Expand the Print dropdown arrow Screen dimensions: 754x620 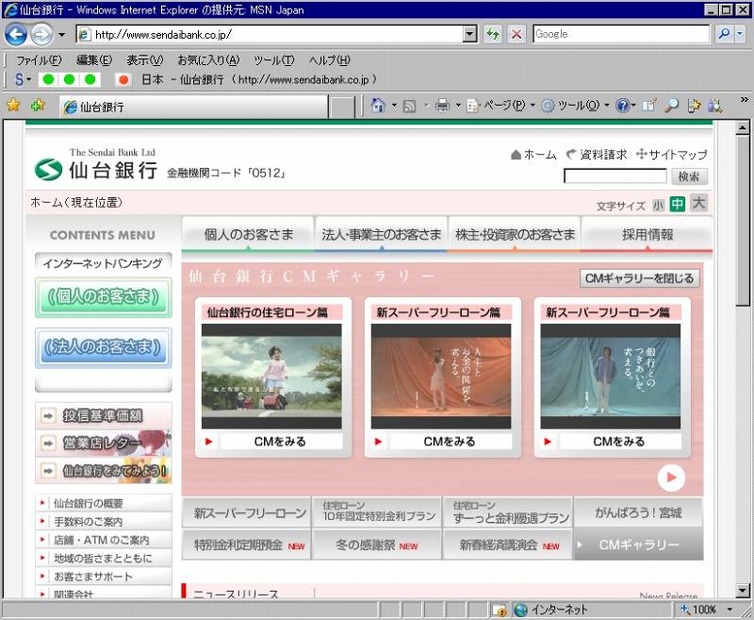458,105
